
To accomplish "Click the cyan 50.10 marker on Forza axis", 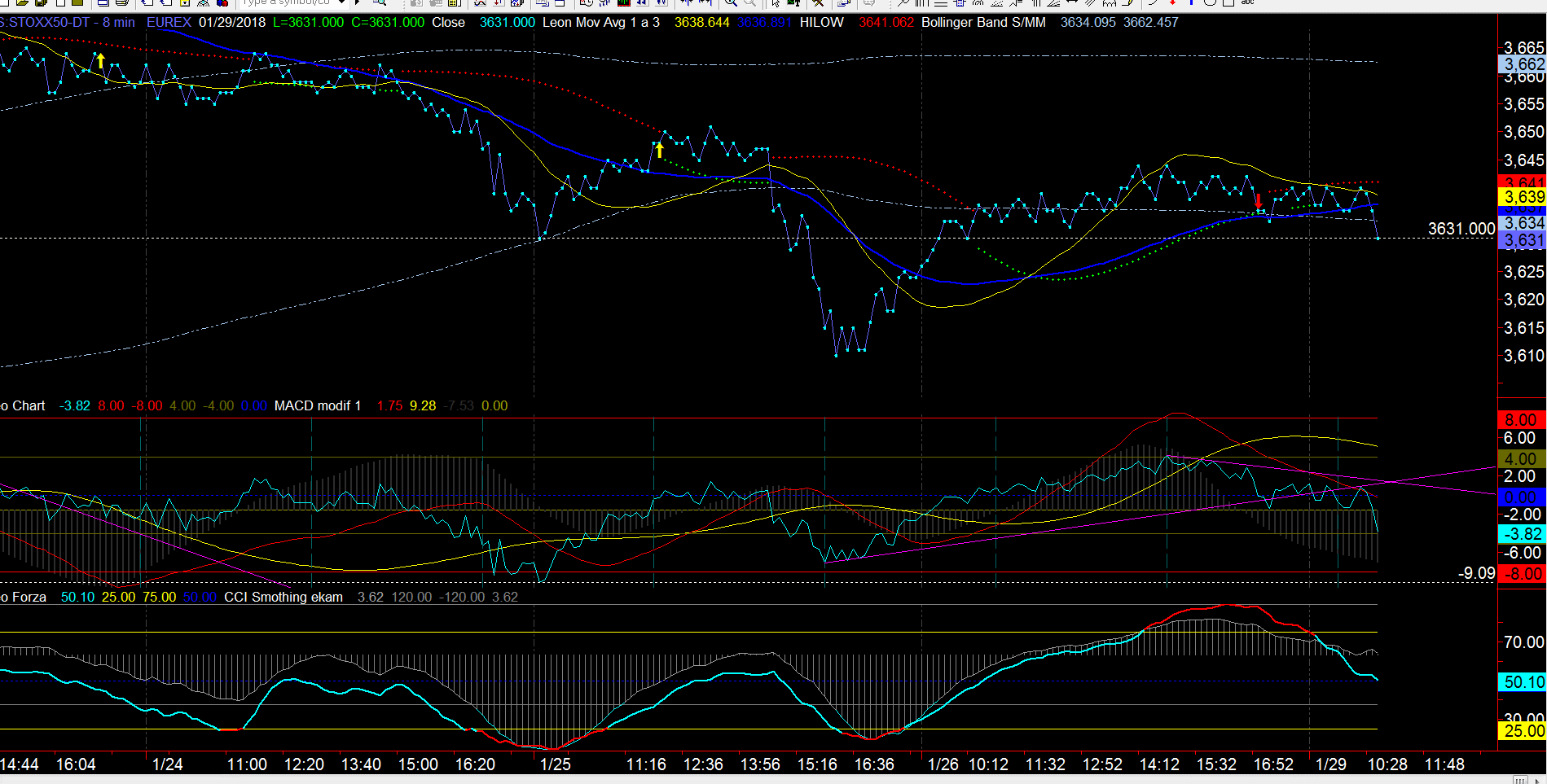I will (1523, 682).
